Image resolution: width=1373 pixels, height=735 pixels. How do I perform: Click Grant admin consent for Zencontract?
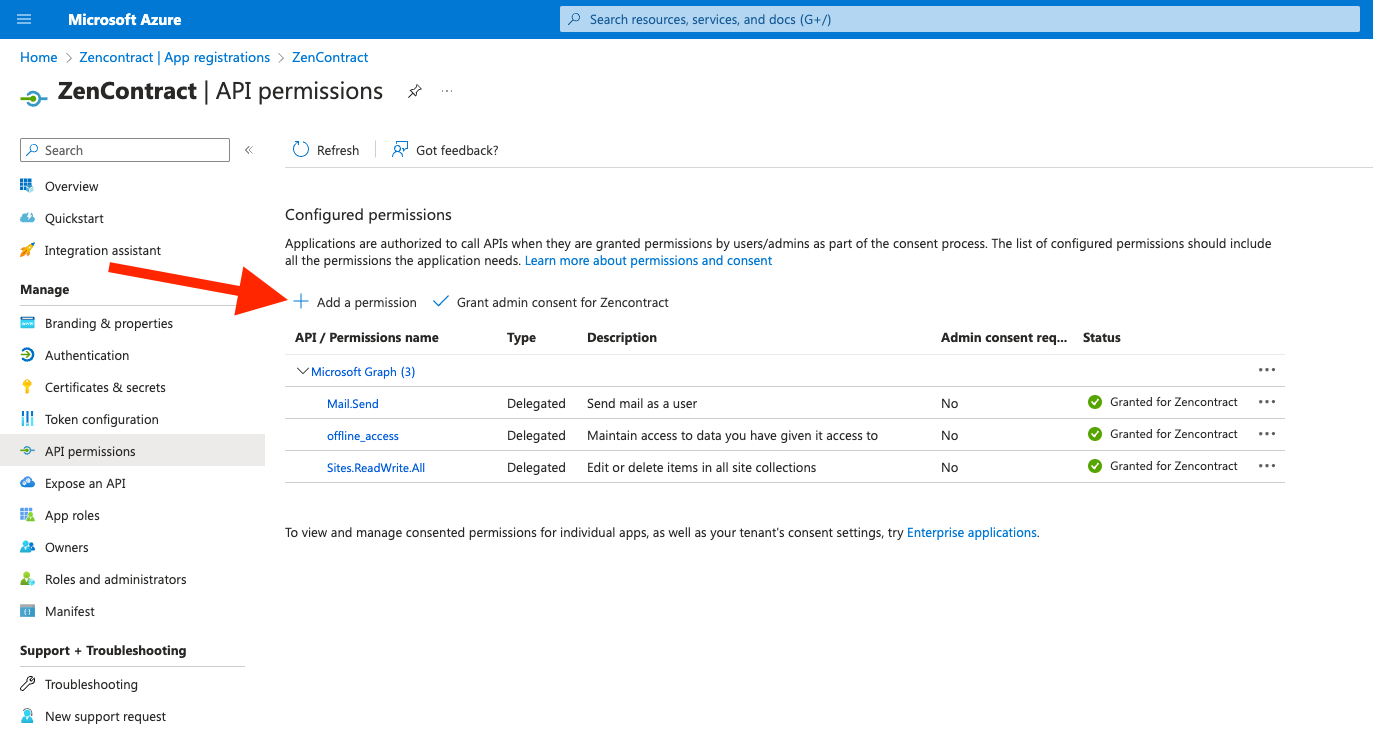[x=551, y=302]
